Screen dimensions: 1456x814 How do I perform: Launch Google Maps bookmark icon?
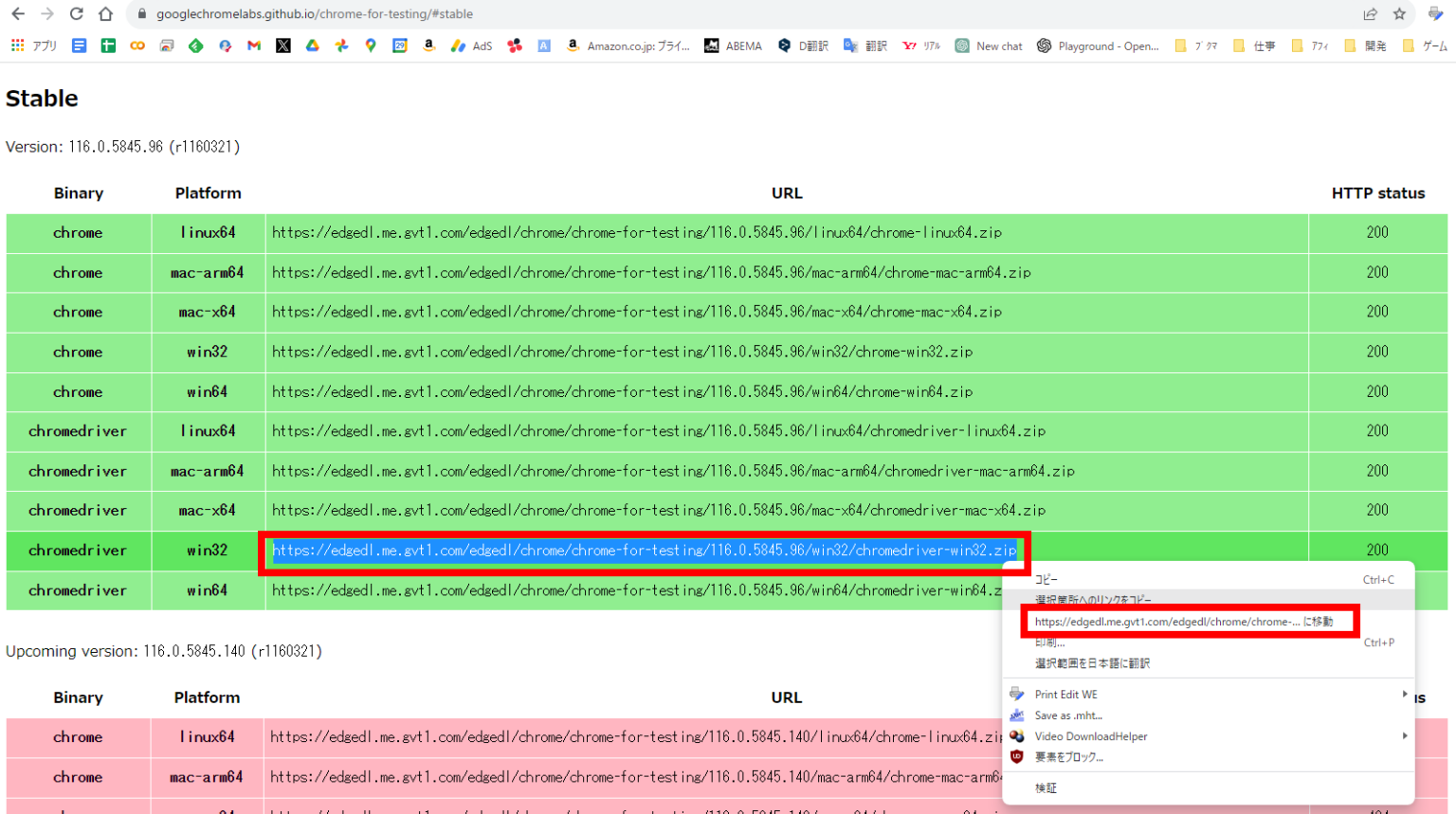(x=370, y=45)
